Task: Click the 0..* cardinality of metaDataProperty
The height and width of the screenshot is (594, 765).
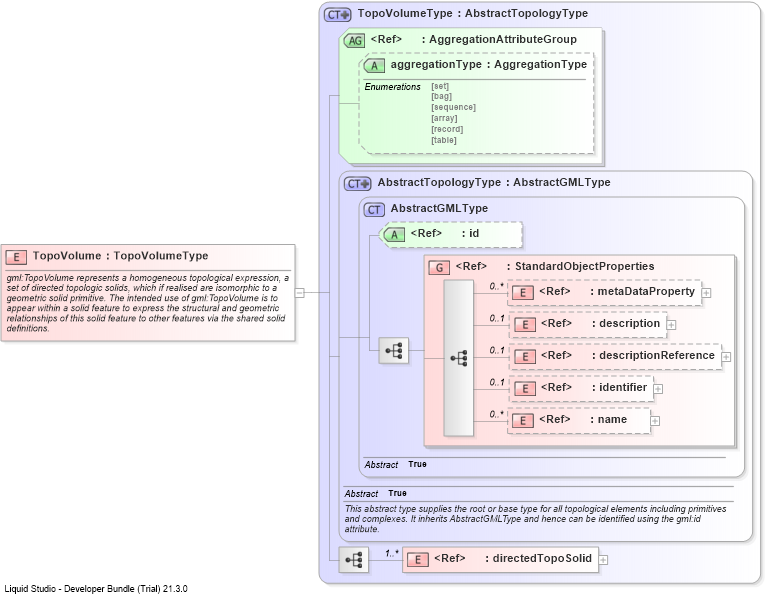Action: [497, 287]
